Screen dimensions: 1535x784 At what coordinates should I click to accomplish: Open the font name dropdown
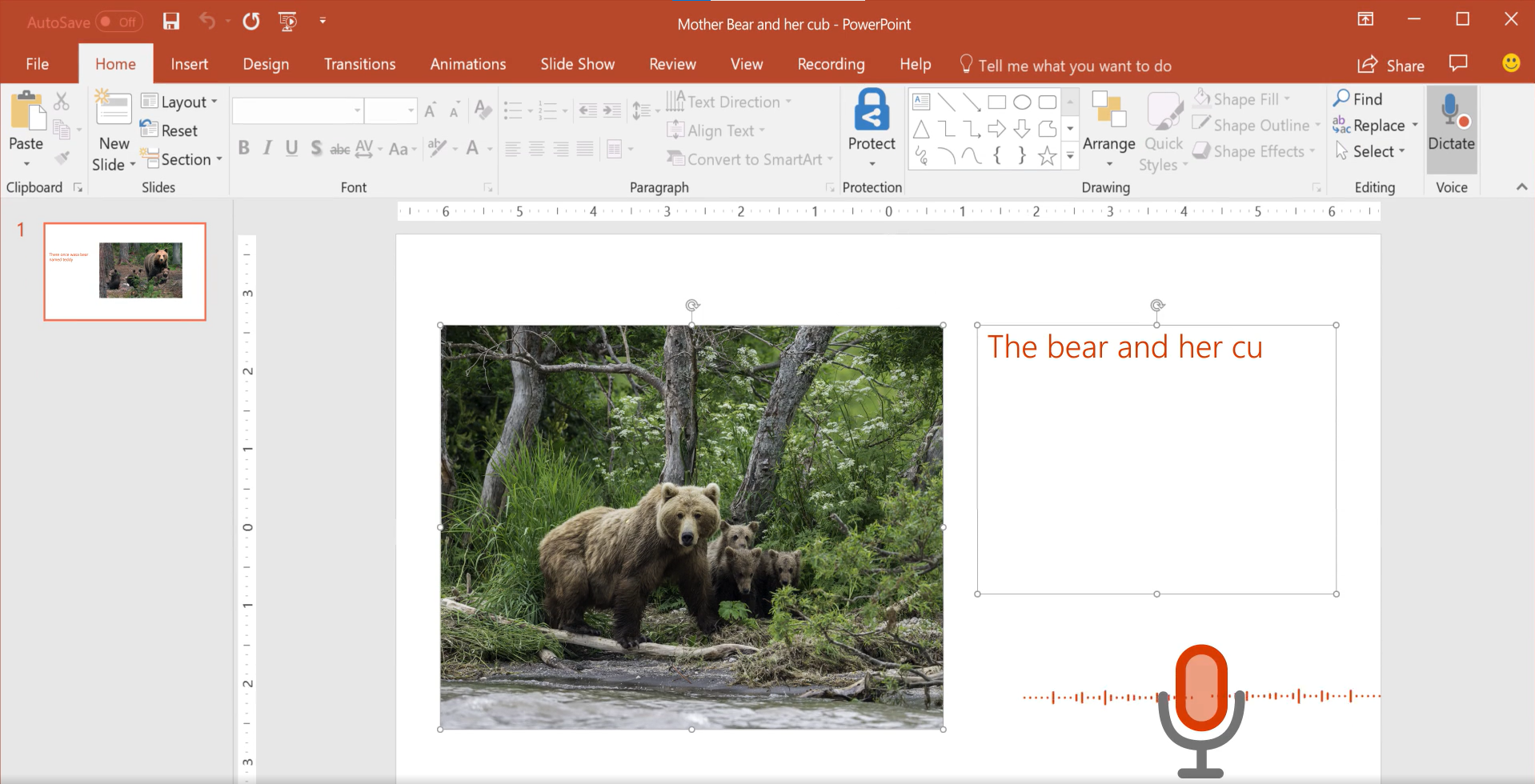358,110
